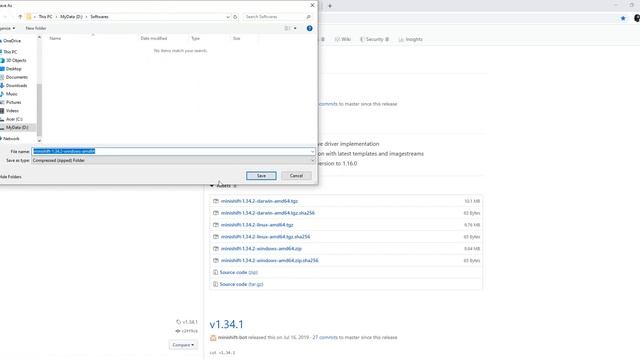
Task: Click the 27 commits link under v1.34.1
Action: [x=325, y=338]
